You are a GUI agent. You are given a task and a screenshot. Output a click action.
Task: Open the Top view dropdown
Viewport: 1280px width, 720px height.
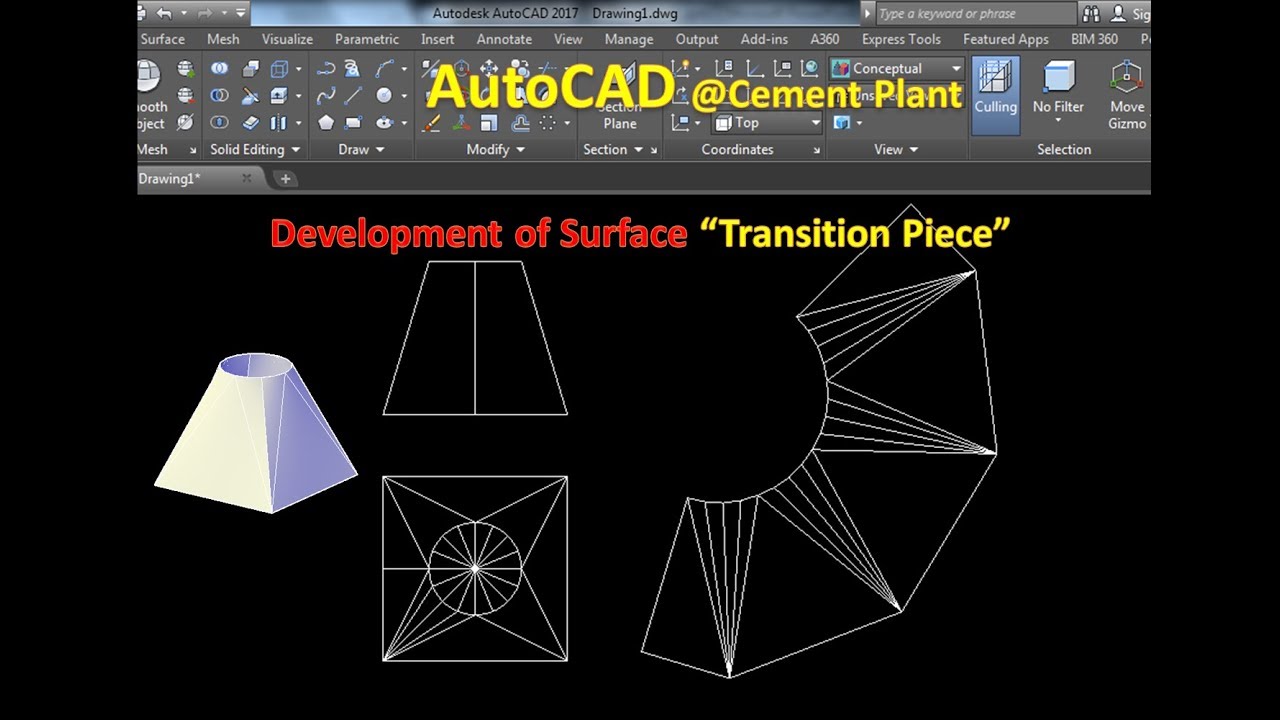(x=767, y=123)
